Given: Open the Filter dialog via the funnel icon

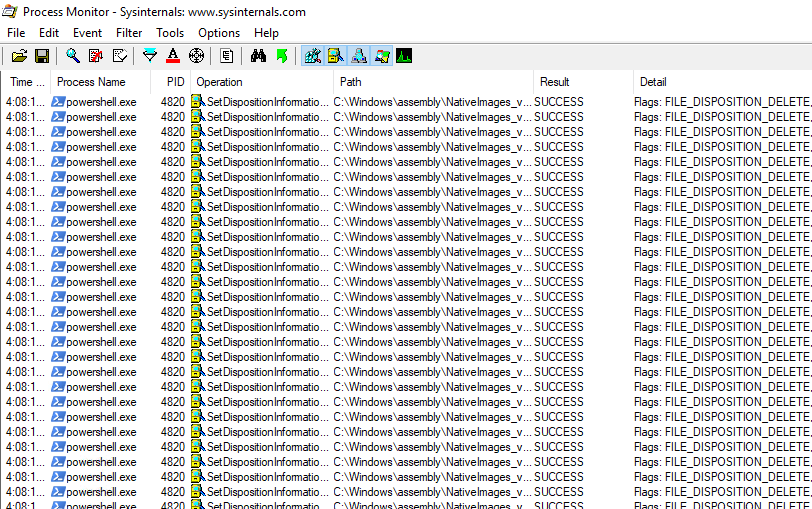Looking at the screenshot, I should [x=150, y=56].
